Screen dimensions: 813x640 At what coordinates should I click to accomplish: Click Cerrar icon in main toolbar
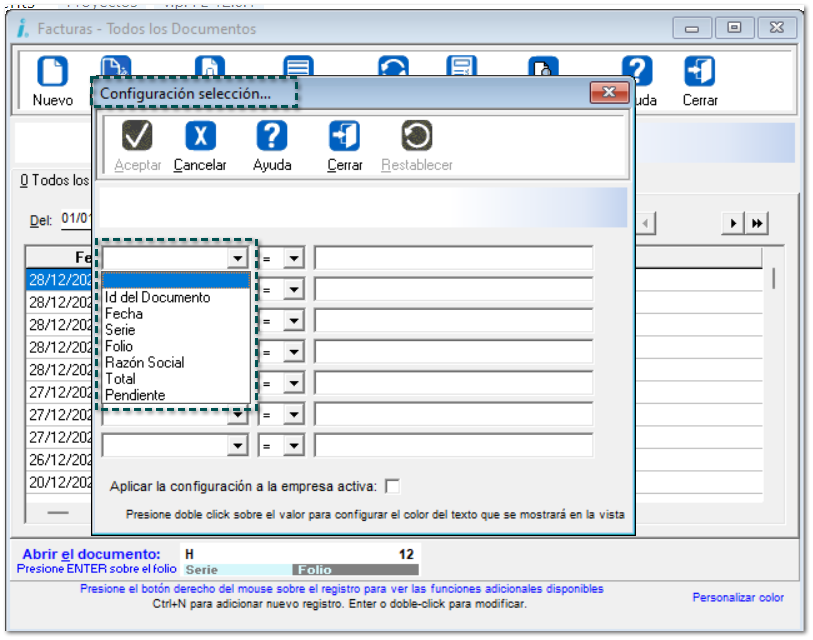[x=699, y=73]
